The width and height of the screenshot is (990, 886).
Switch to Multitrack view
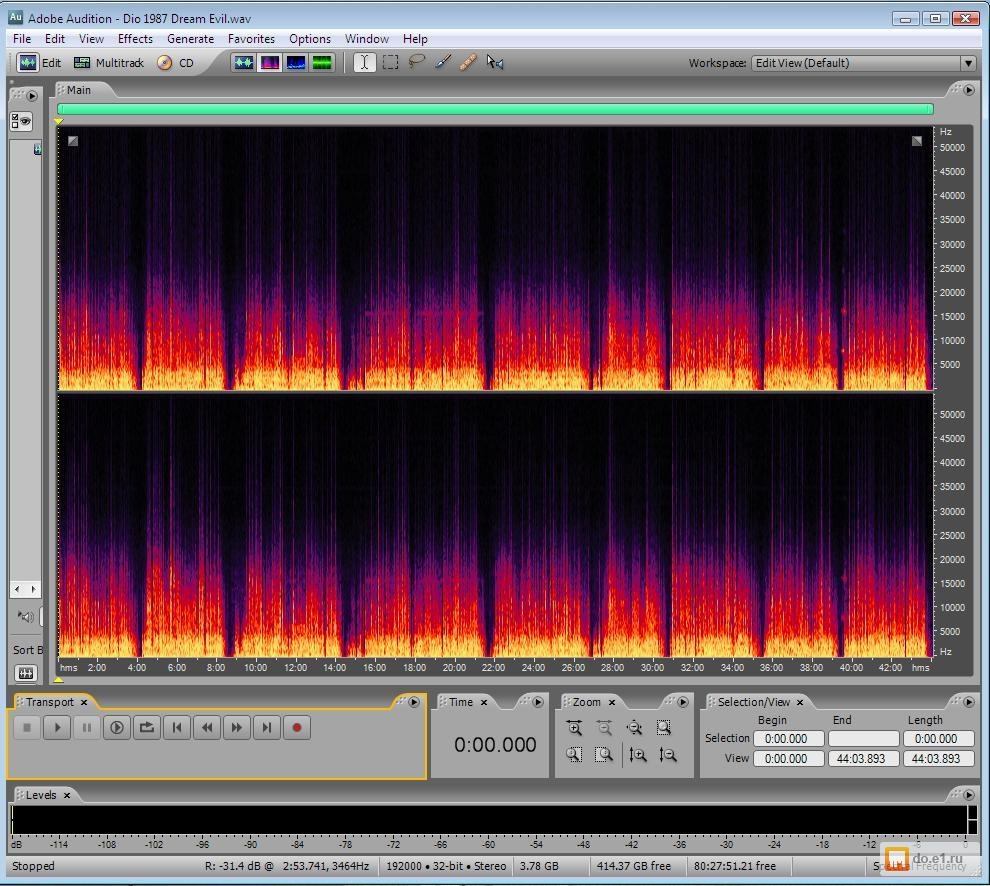(109, 63)
